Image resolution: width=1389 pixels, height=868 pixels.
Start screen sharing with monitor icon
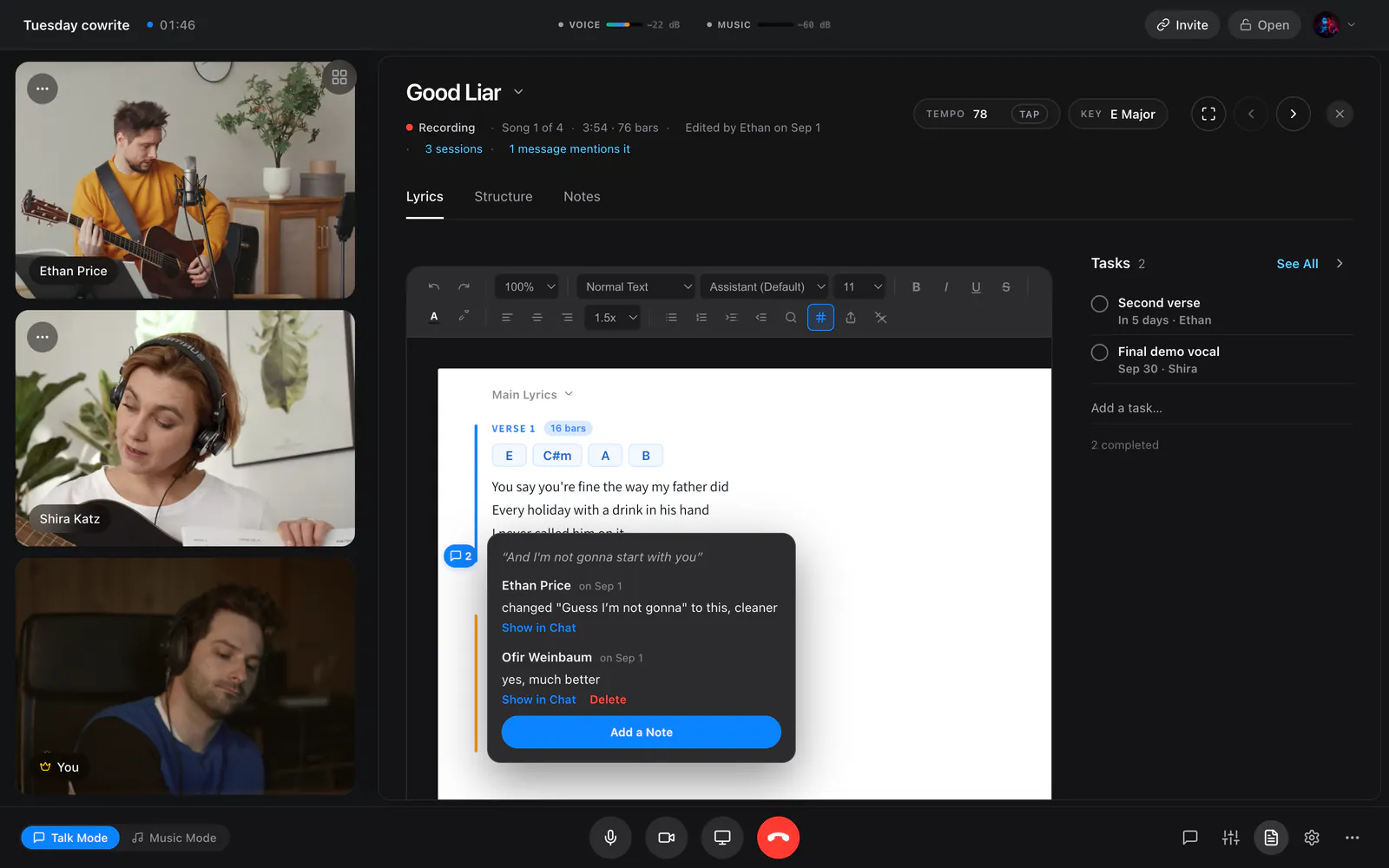click(722, 838)
